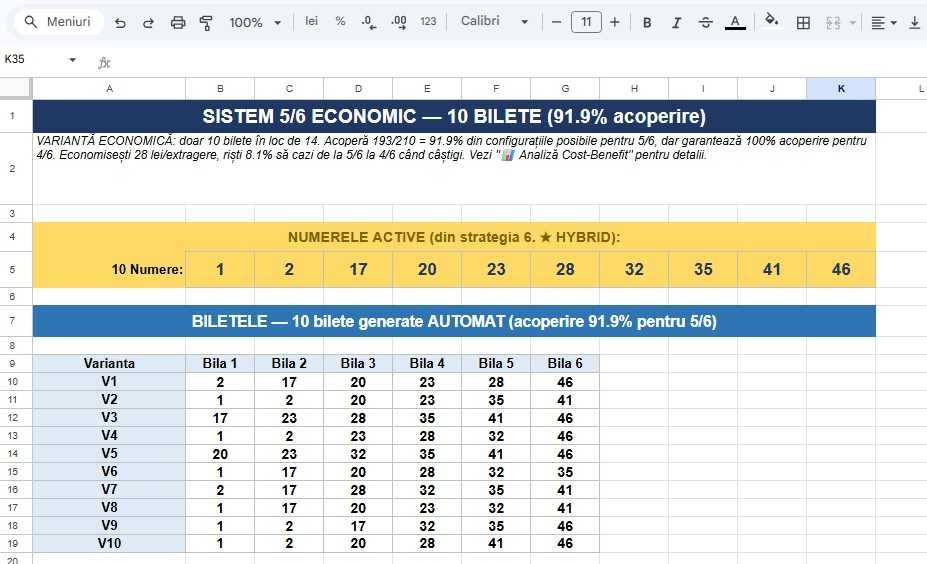The width and height of the screenshot is (927, 564).
Task: Open the text color picker
Action: point(735,22)
